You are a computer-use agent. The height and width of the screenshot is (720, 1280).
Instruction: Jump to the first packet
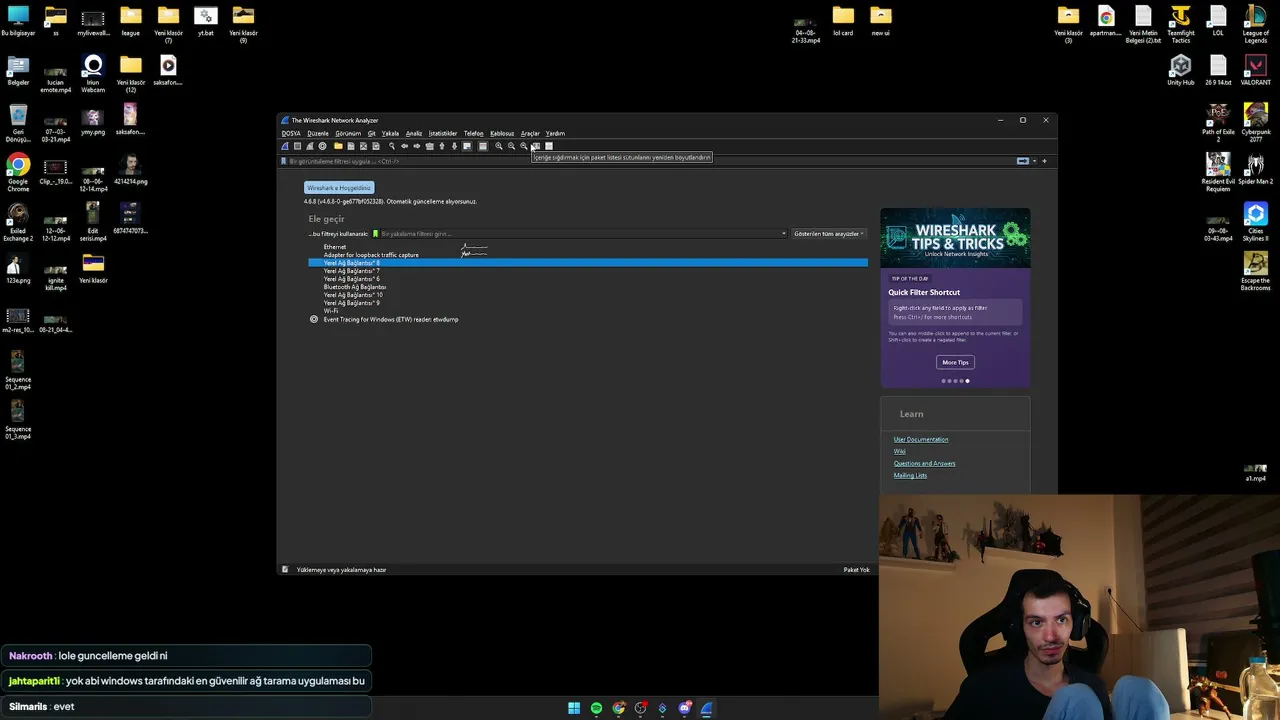[442, 146]
